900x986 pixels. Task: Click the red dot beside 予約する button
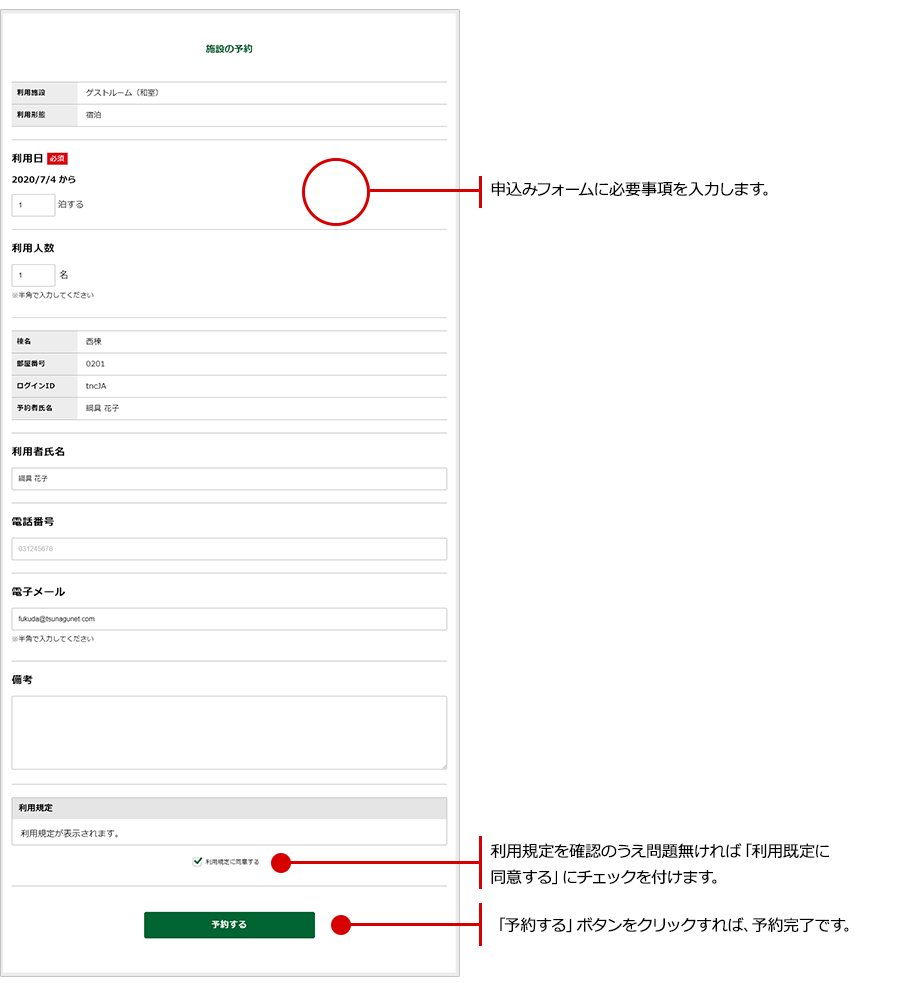pyautogui.click(x=341, y=925)
